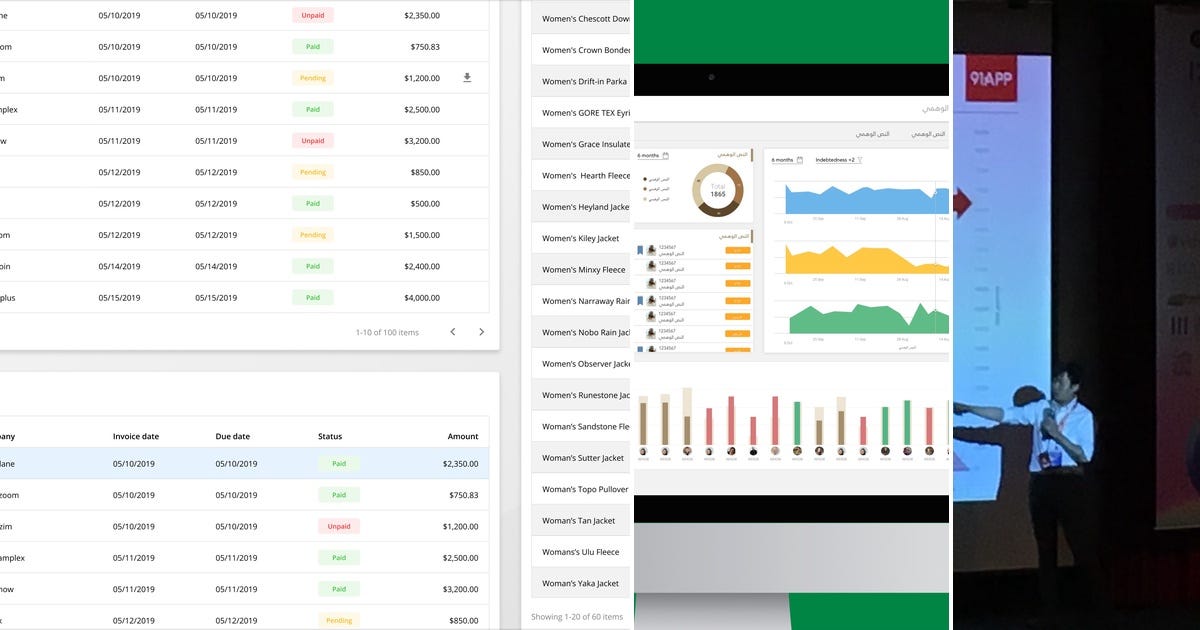Open the calendar icon in the donut chart widget
Screen dimensions: 1200x630
(x=665, y=156)
